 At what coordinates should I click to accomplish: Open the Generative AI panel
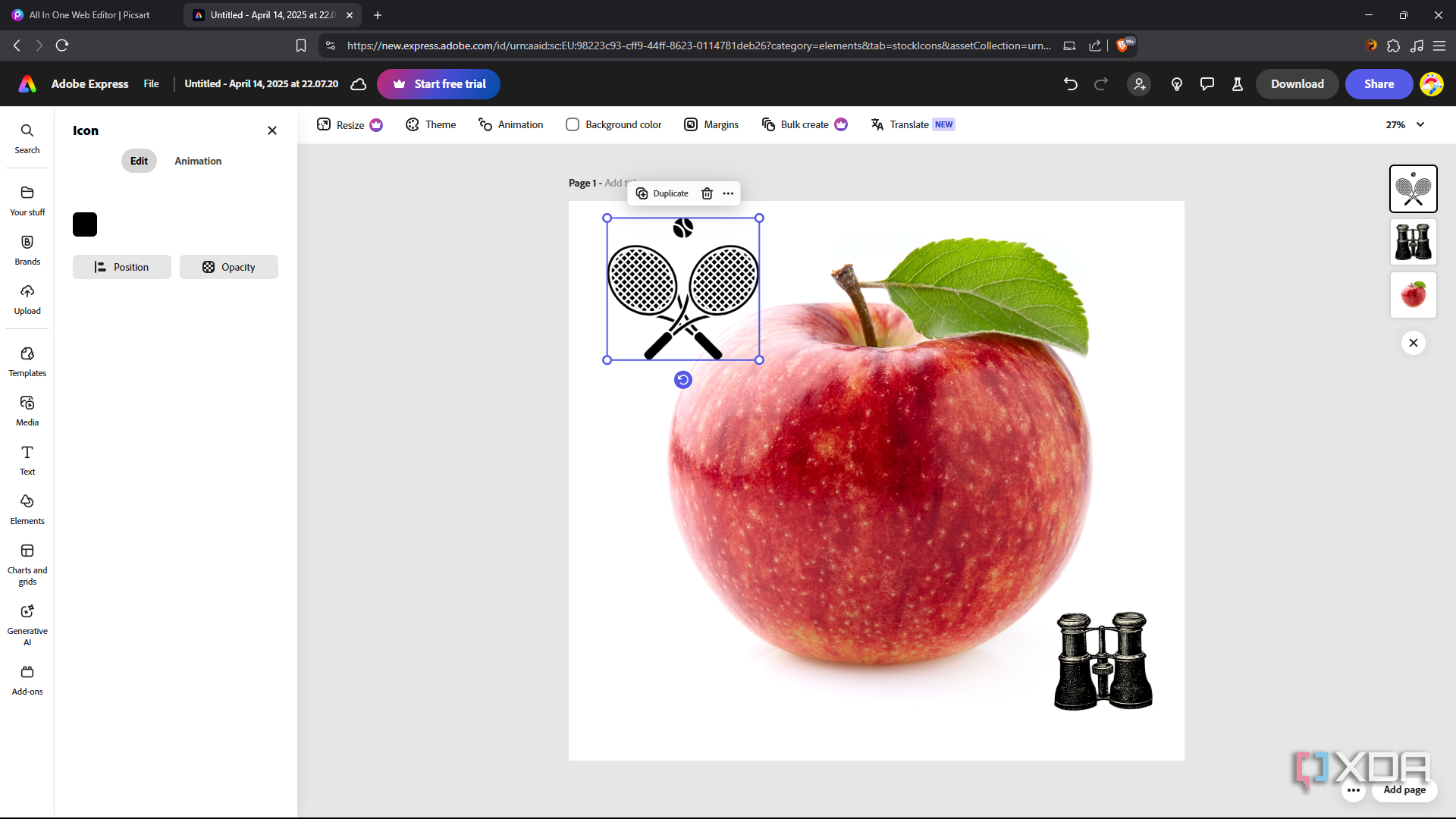(27, 626)
